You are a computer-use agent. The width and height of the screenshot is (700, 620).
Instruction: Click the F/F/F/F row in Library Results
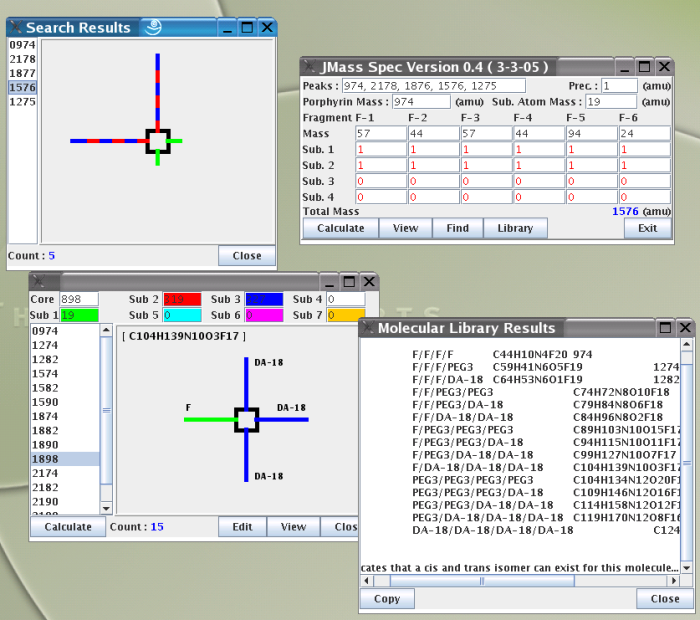(x=502, y=354)
